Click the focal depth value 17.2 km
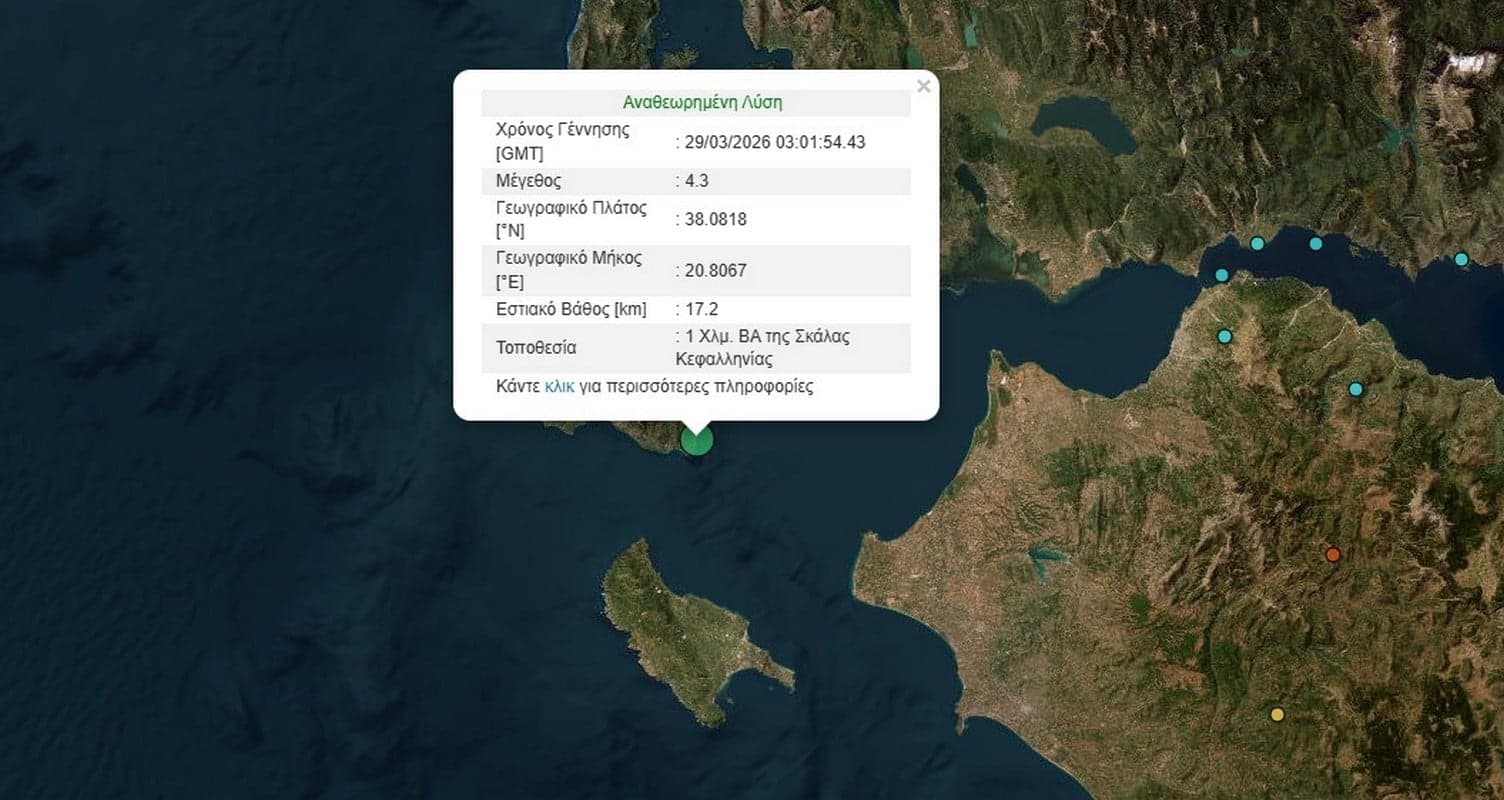Viewport: 1504px width, 800px height. click(x=700, y=309)
